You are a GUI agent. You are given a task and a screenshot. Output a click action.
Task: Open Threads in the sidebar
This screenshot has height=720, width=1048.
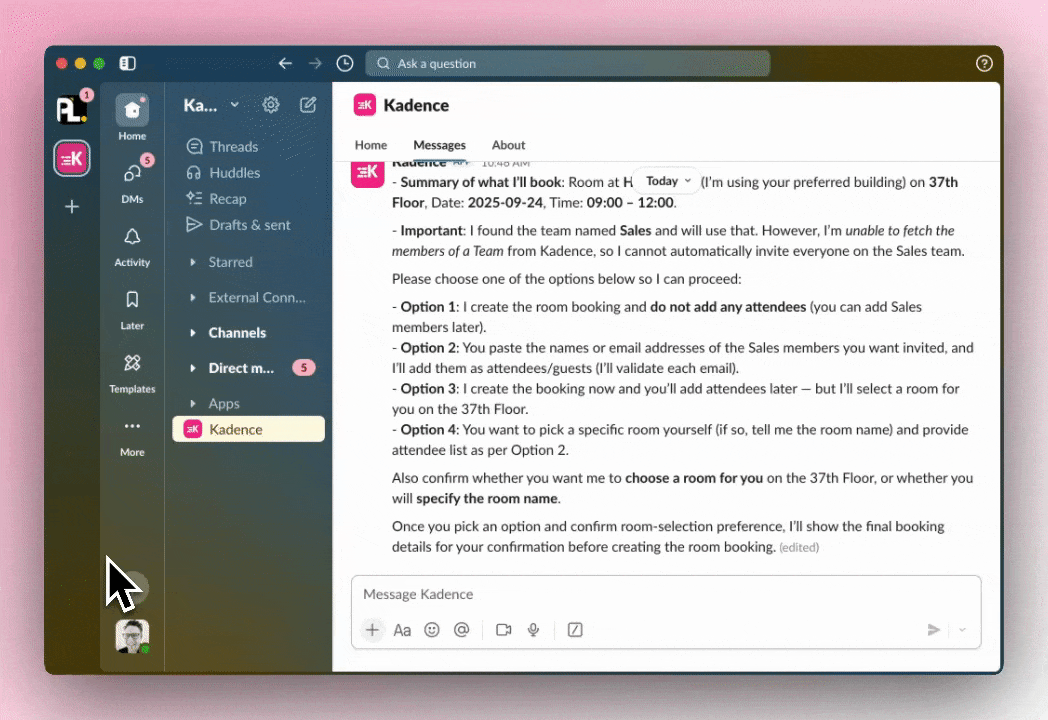(233, 147)
